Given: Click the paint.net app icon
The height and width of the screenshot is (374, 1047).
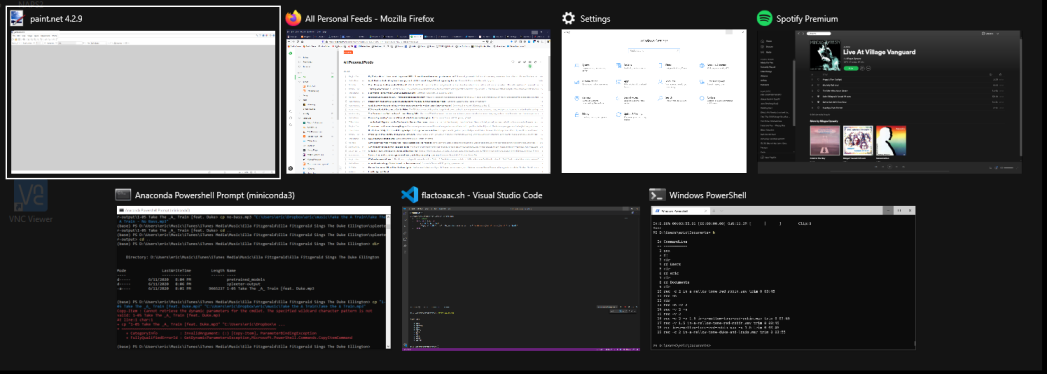Looking at the screenshot, I should [18, 19].
